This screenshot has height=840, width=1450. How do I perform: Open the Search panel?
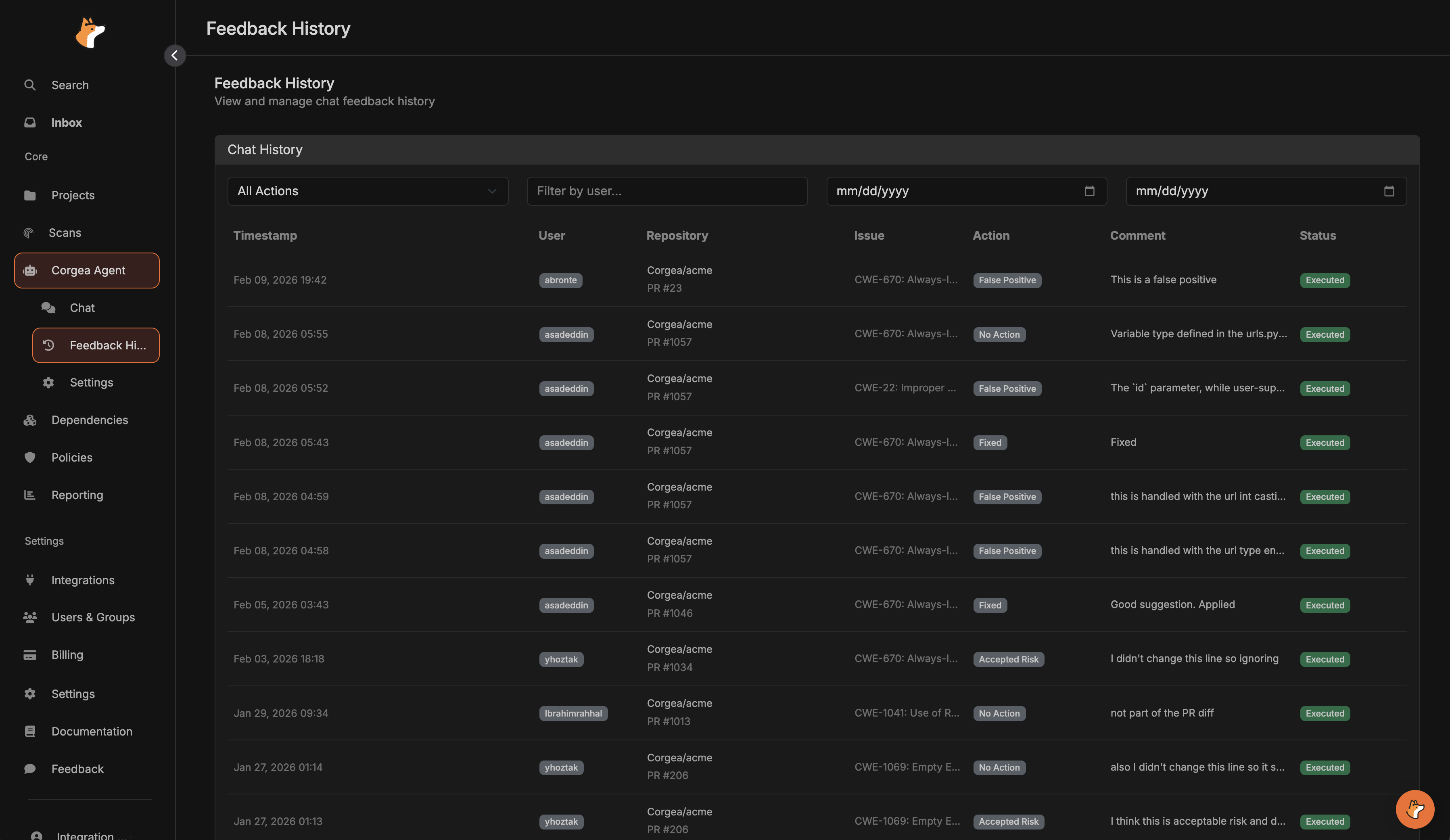pos(70,85)
